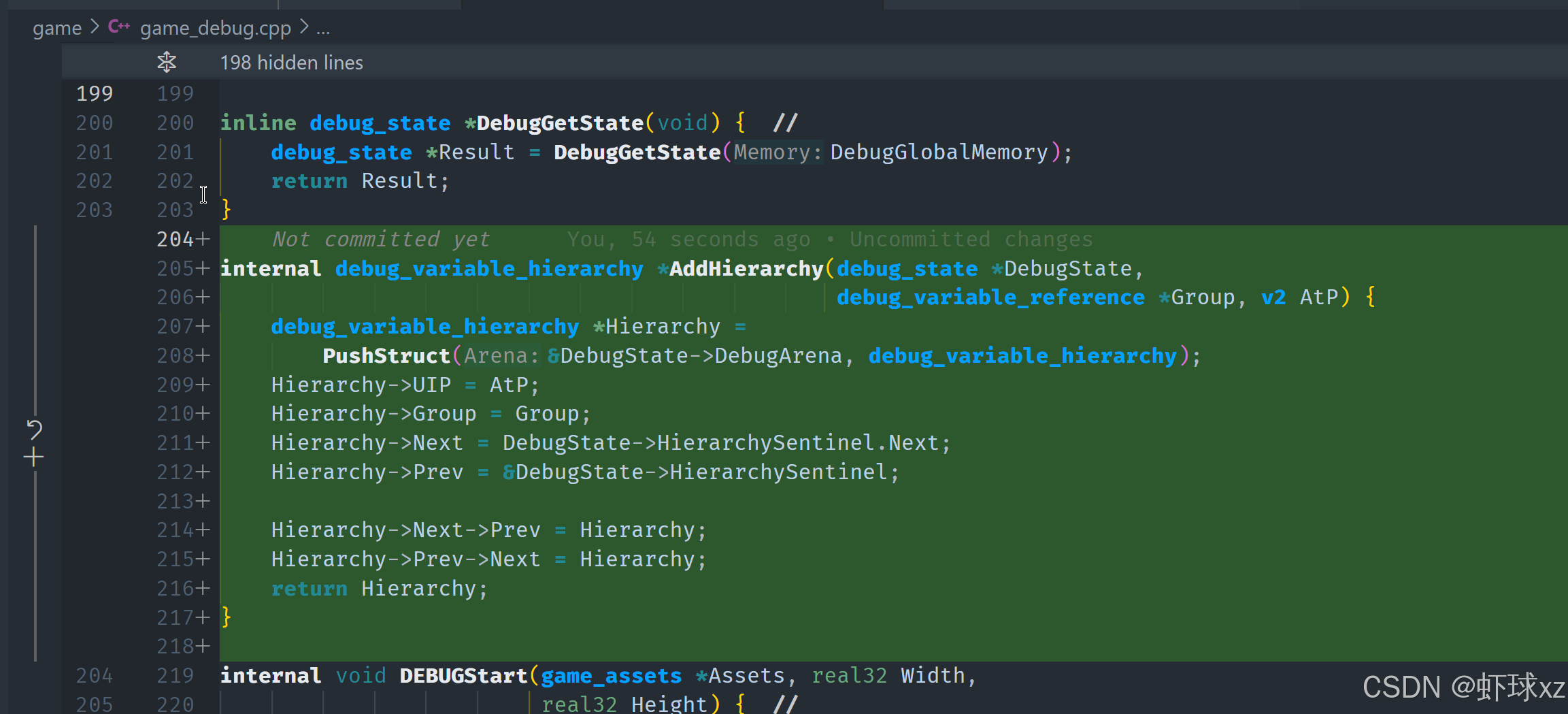Image resolution: width=1568 pixels, height=714 pixels.
Task: Click the DebugGetState function name on line 200
Action: [x=560, y=123]
